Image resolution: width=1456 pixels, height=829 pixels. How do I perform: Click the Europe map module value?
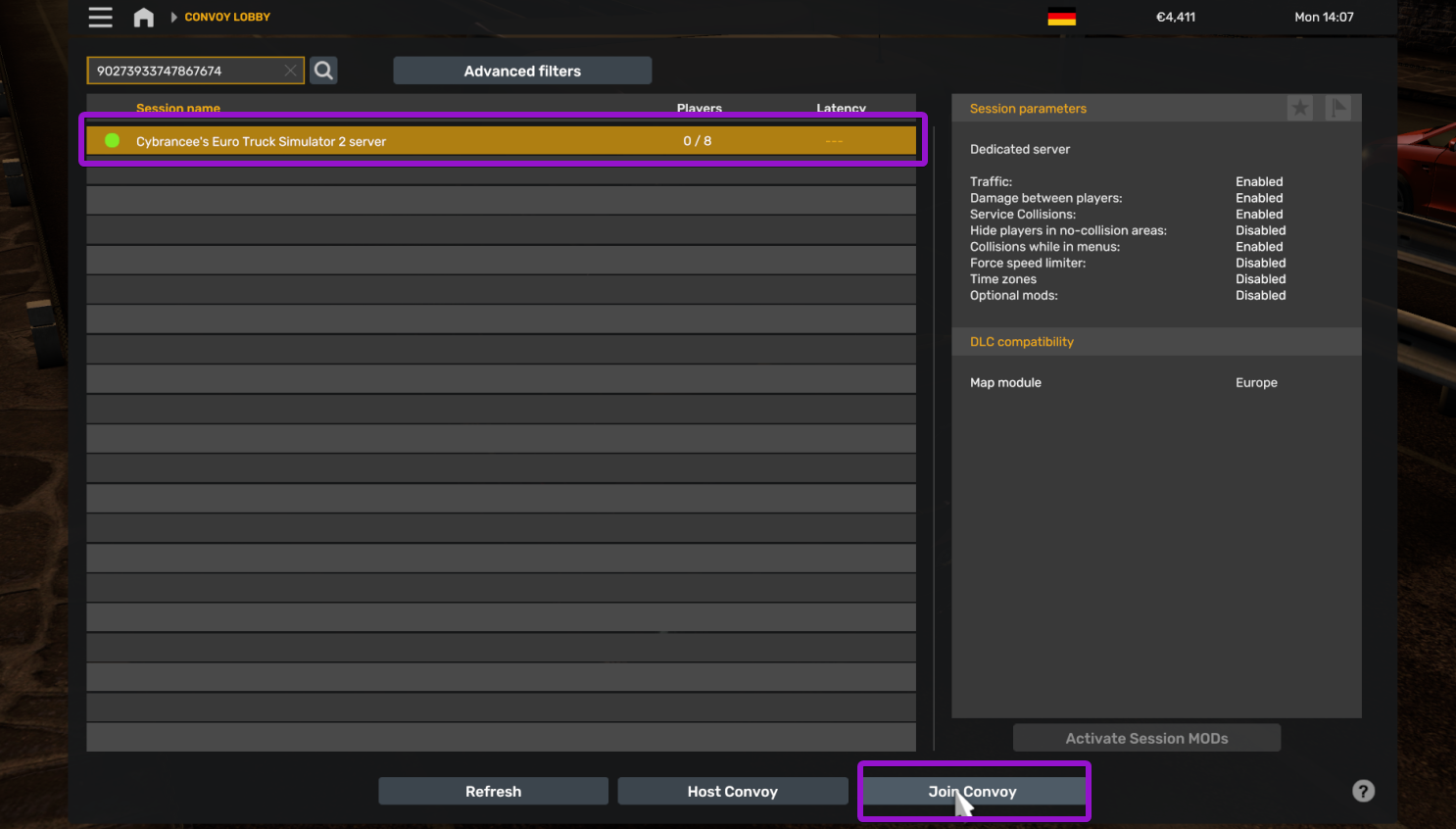(x=1256, y=382)
